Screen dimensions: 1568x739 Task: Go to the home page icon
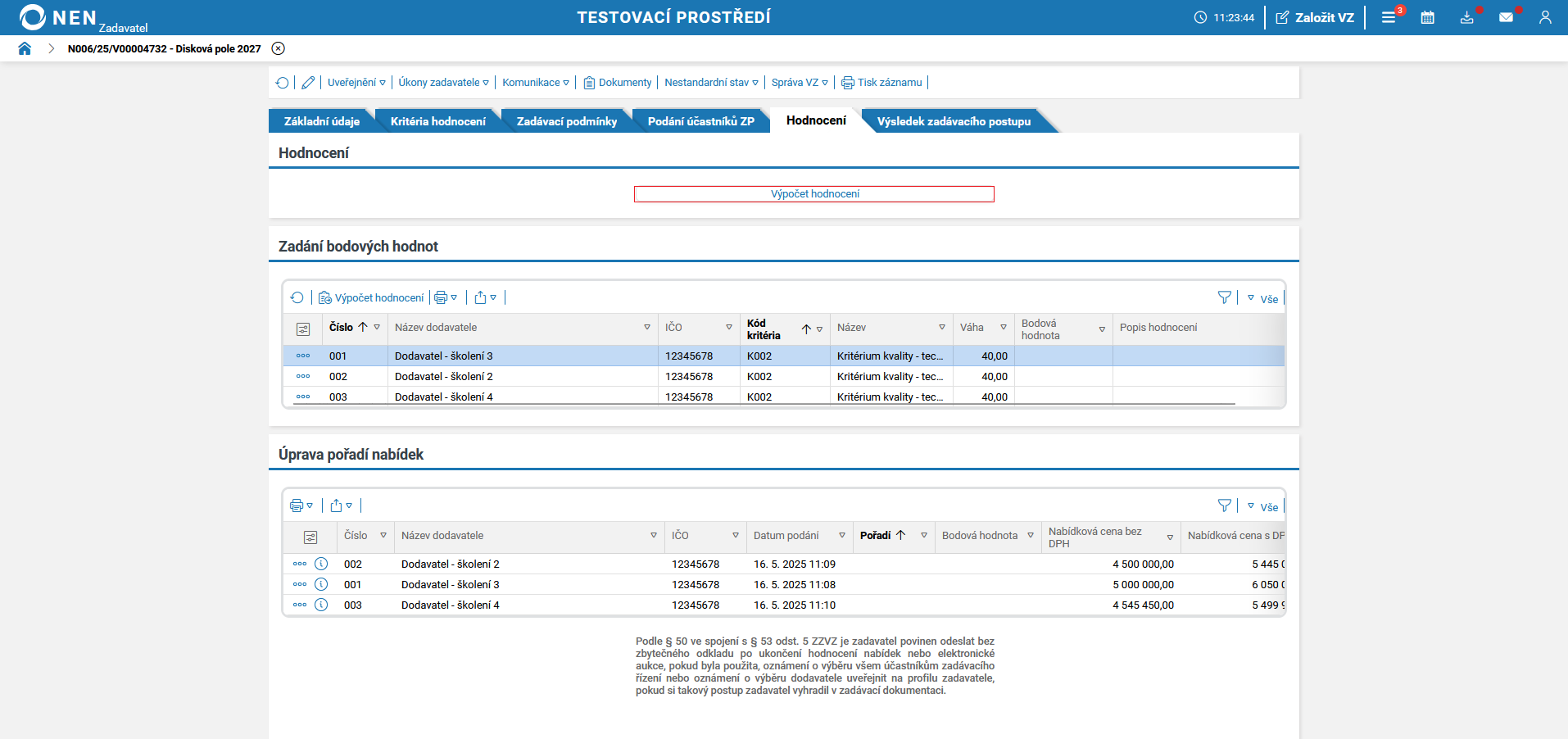25,48
